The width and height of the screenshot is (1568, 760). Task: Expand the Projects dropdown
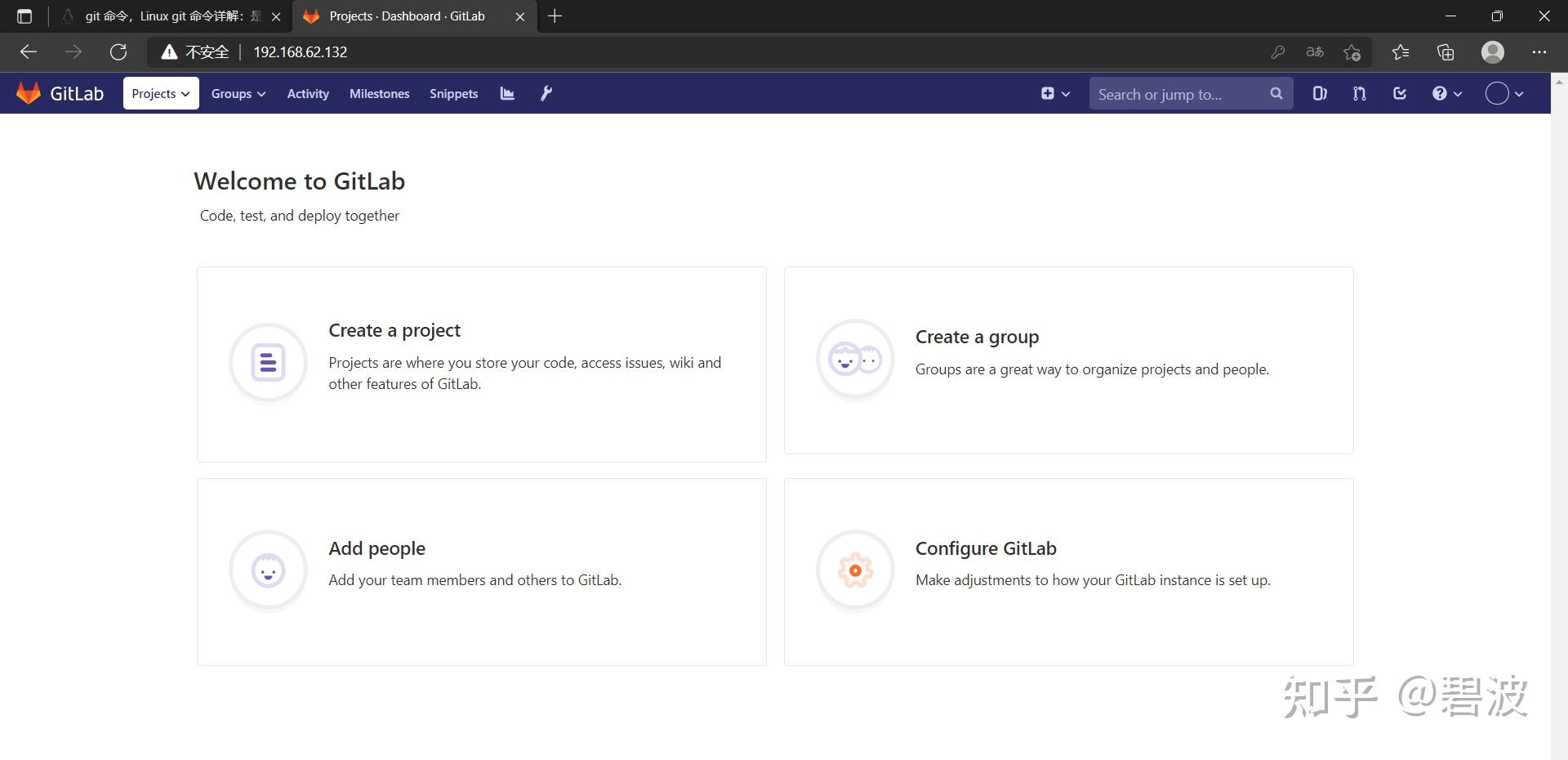(x=160, y=93)
